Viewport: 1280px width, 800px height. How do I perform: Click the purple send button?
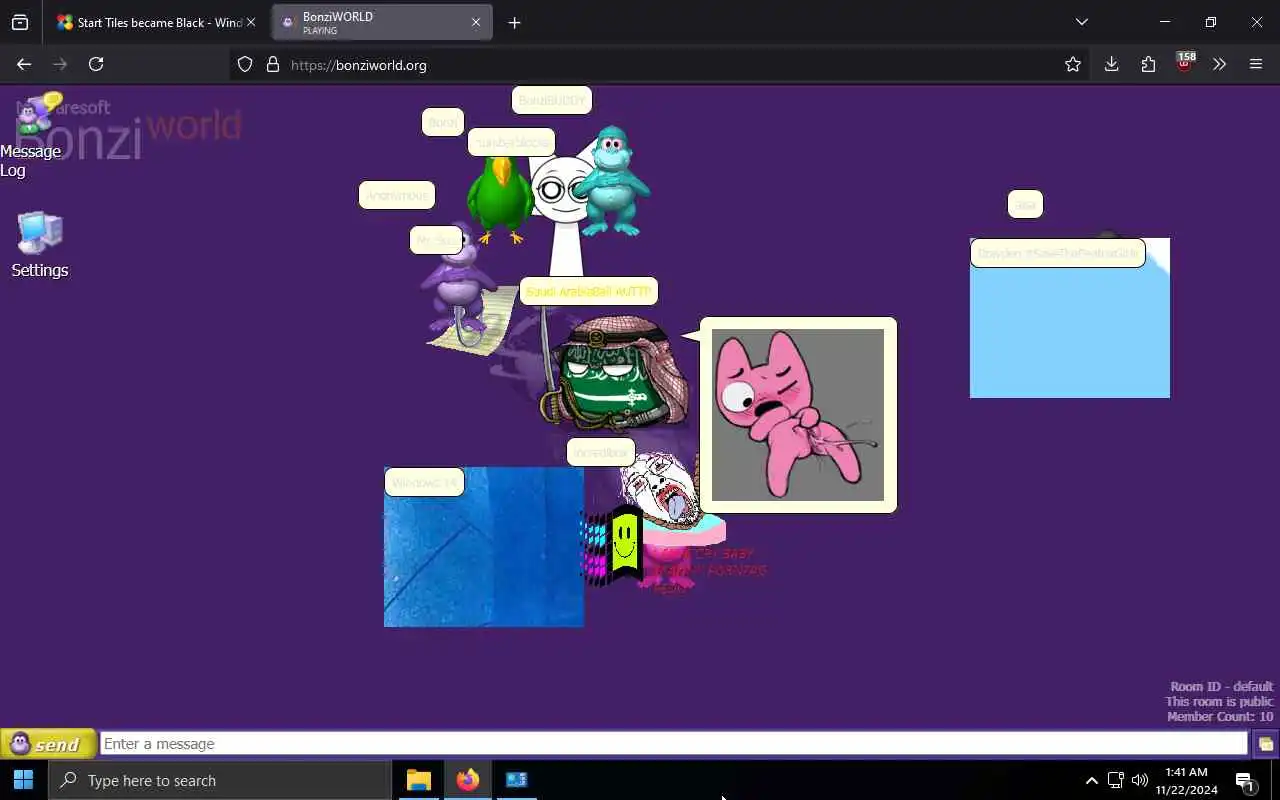click(x=48, y=744)
